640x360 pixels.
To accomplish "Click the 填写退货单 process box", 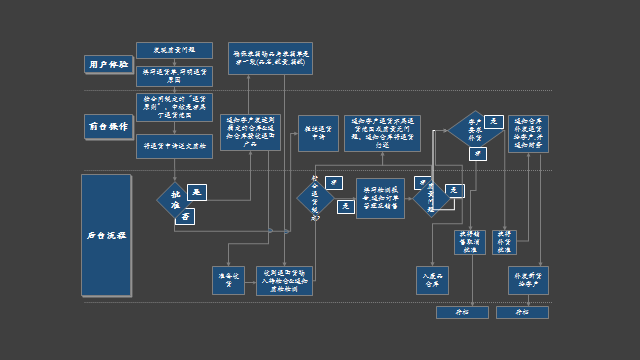I will point(174,76).
